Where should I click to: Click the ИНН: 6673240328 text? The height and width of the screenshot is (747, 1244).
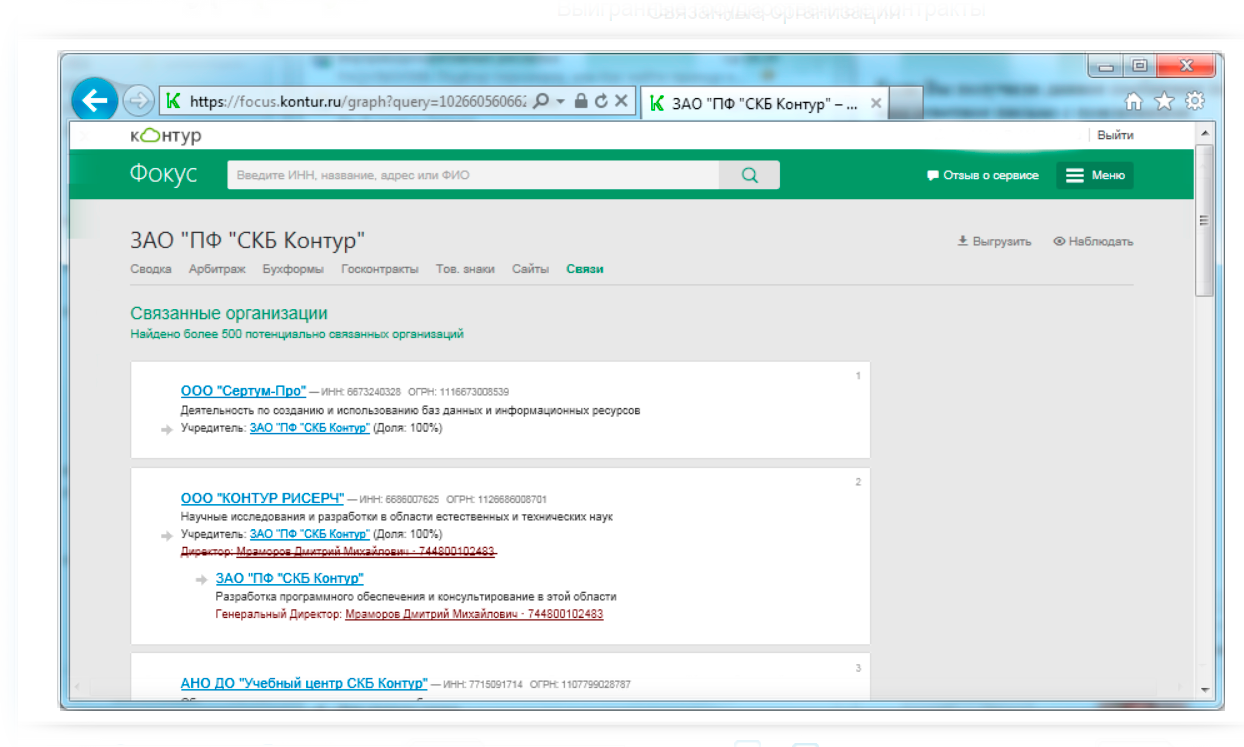click(361, 392)
